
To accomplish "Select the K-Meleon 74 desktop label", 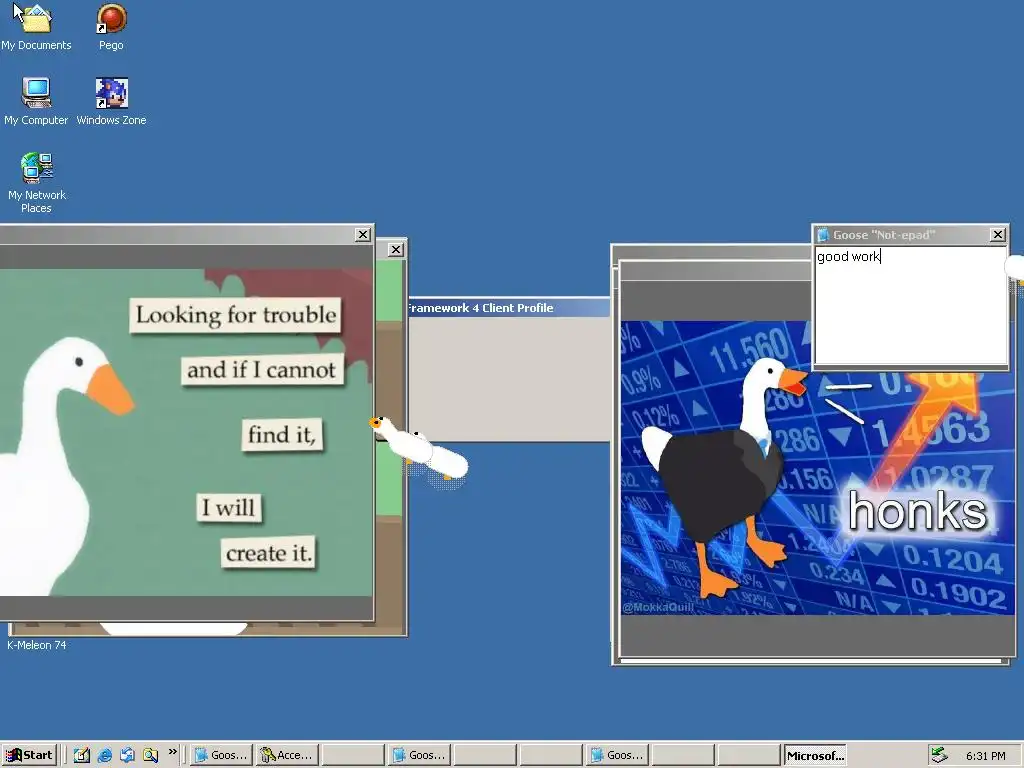I will pyautogui.click(x=37, y=645).
